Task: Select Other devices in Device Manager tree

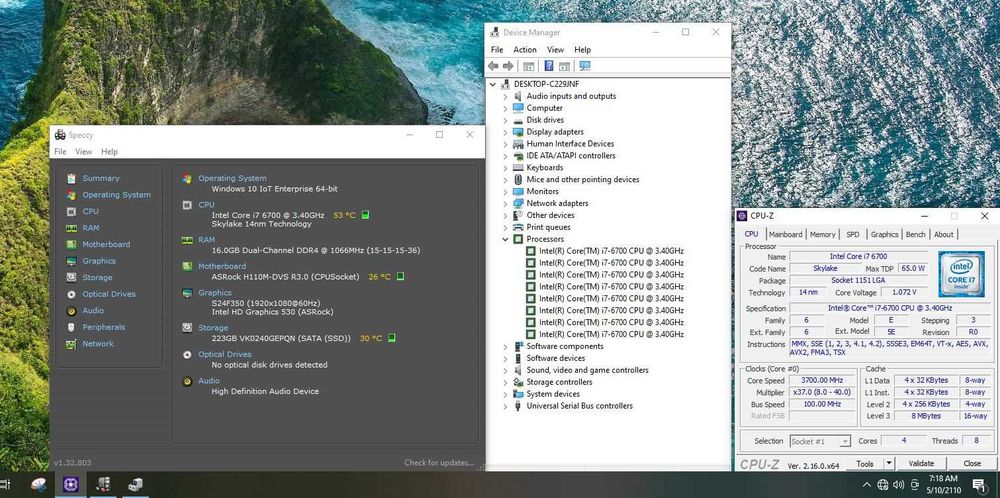Action: [550, 216]
